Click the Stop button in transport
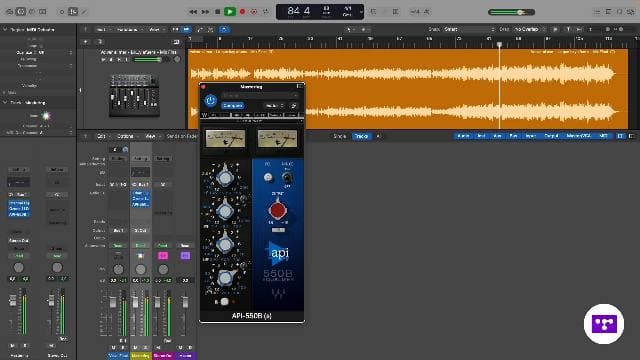Image resolution: width=640 pixels, height=360 pixels. (x=218, y=12)
